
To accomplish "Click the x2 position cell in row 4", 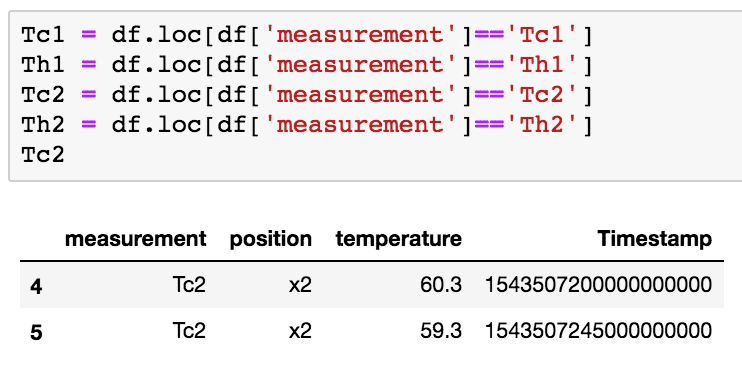I will click(x=300, y=285).
